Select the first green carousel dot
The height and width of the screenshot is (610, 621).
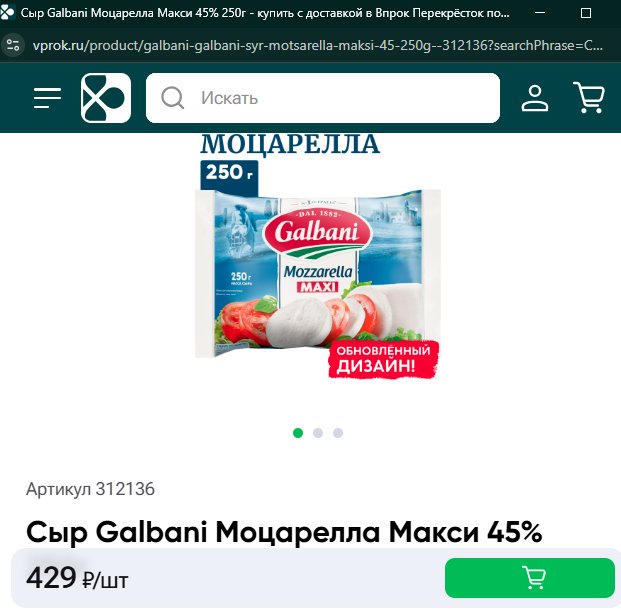tap(298, 433)
